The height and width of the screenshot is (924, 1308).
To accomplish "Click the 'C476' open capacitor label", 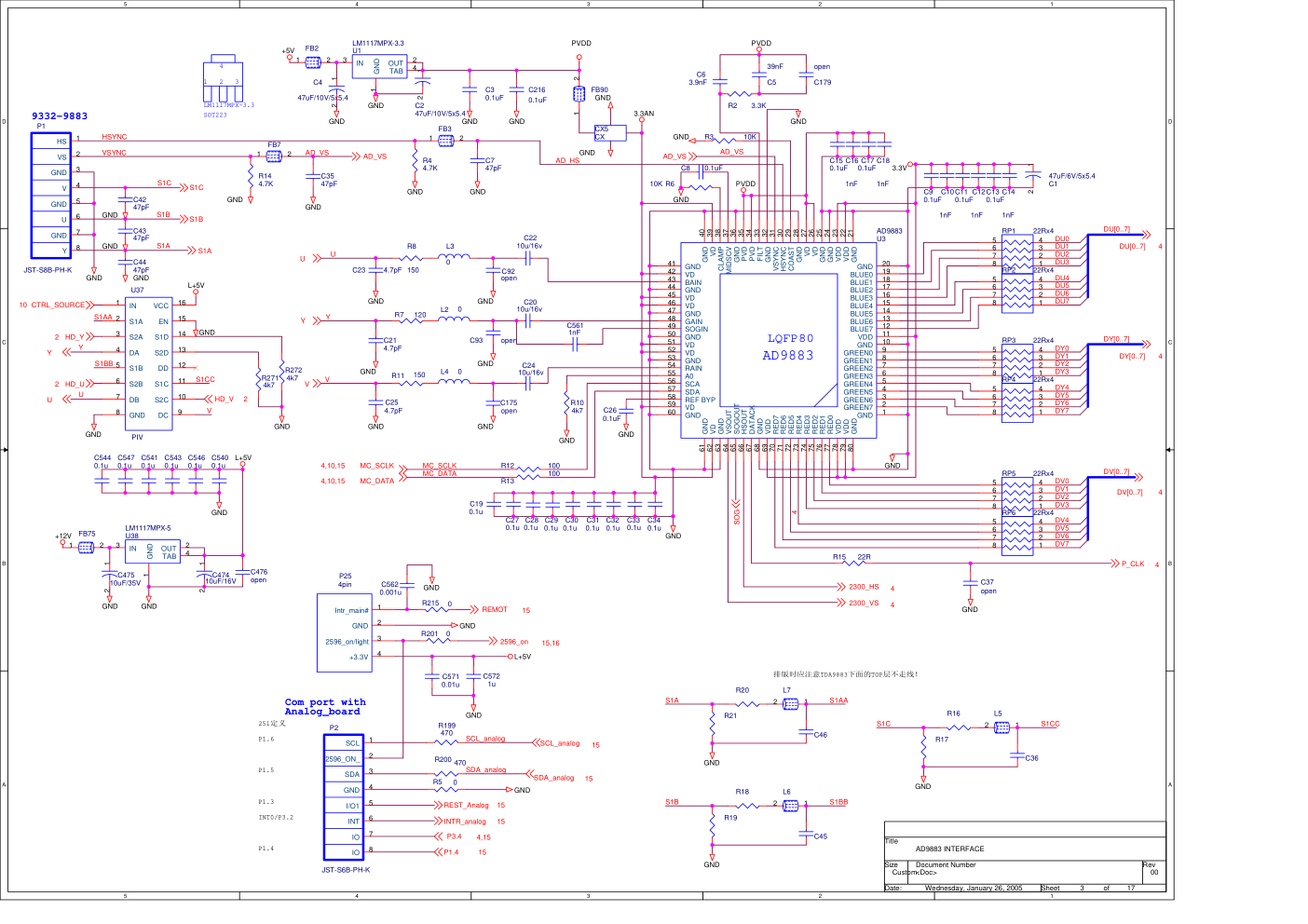I will tap(258, 572).
